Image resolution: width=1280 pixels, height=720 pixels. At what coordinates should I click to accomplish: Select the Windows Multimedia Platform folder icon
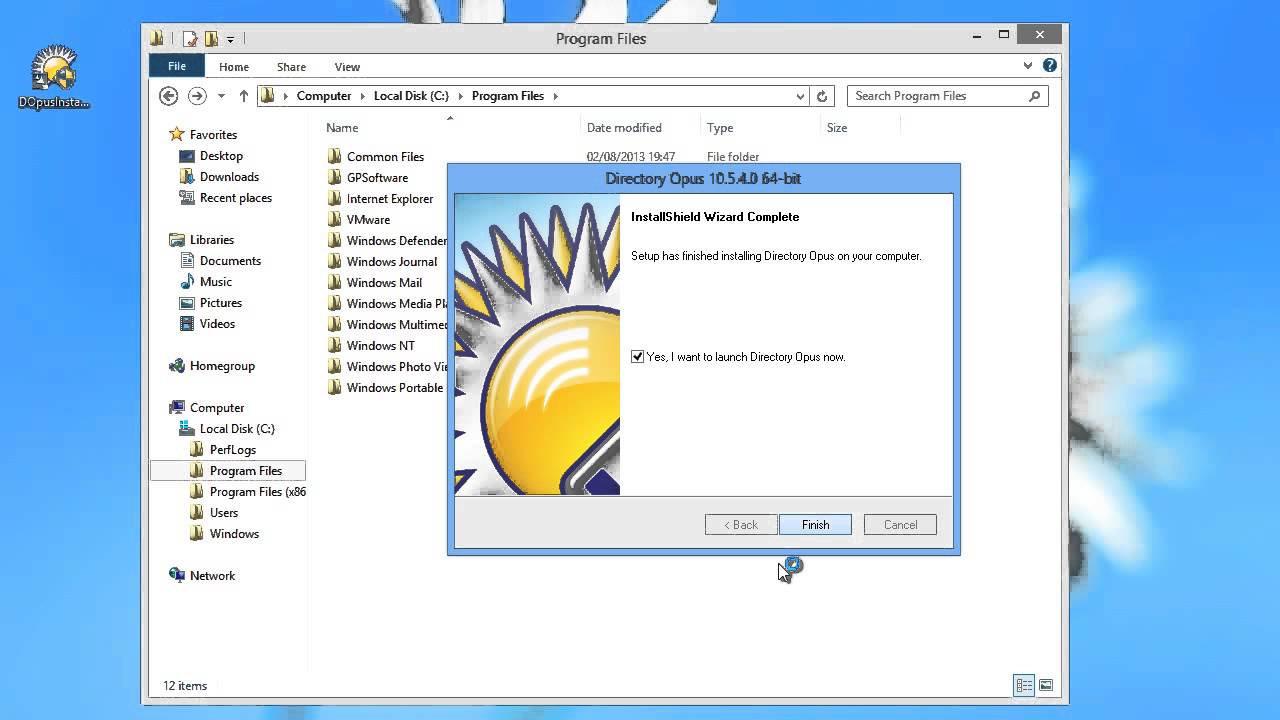click(x=335, y=325)
